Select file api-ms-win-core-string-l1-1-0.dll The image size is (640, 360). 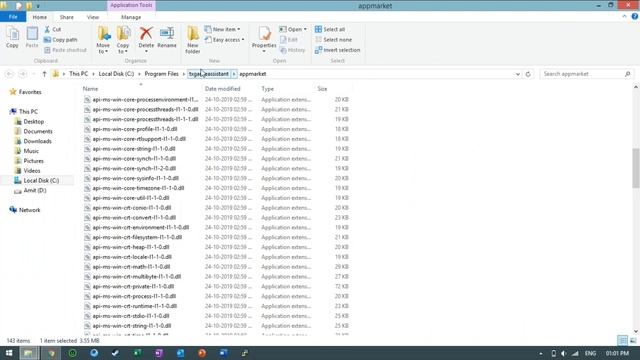point(134,149)
